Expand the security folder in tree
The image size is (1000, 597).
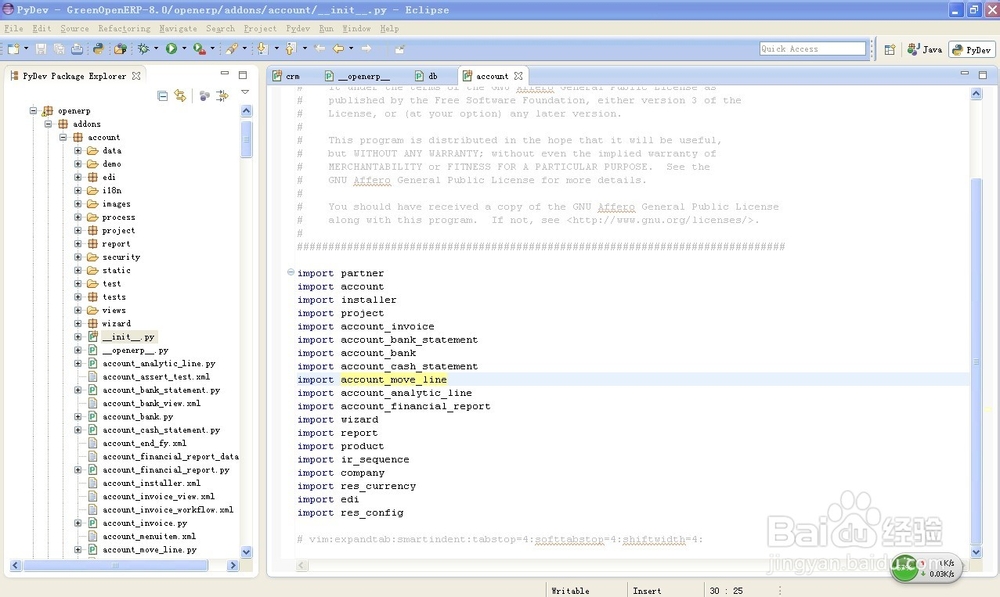pyautogui.click(x=78, y=257)
